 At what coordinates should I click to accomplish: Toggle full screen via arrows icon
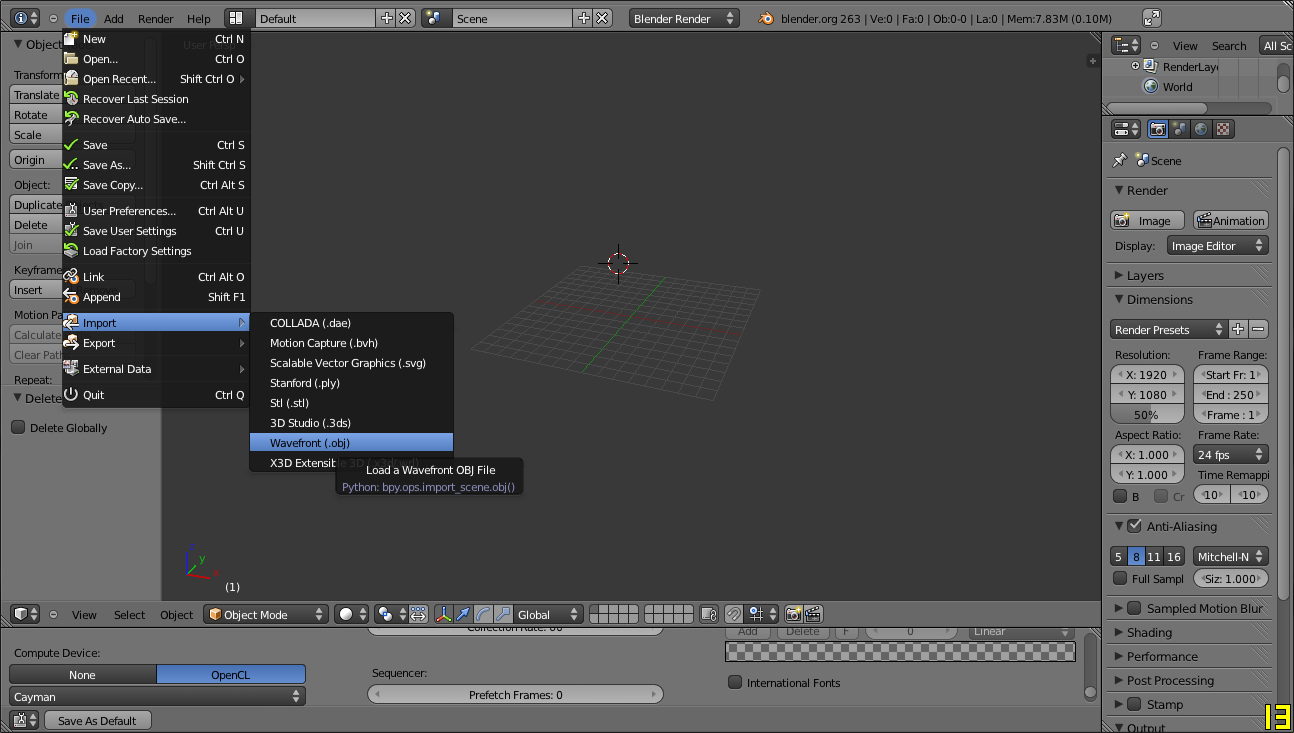(1152, 18)
